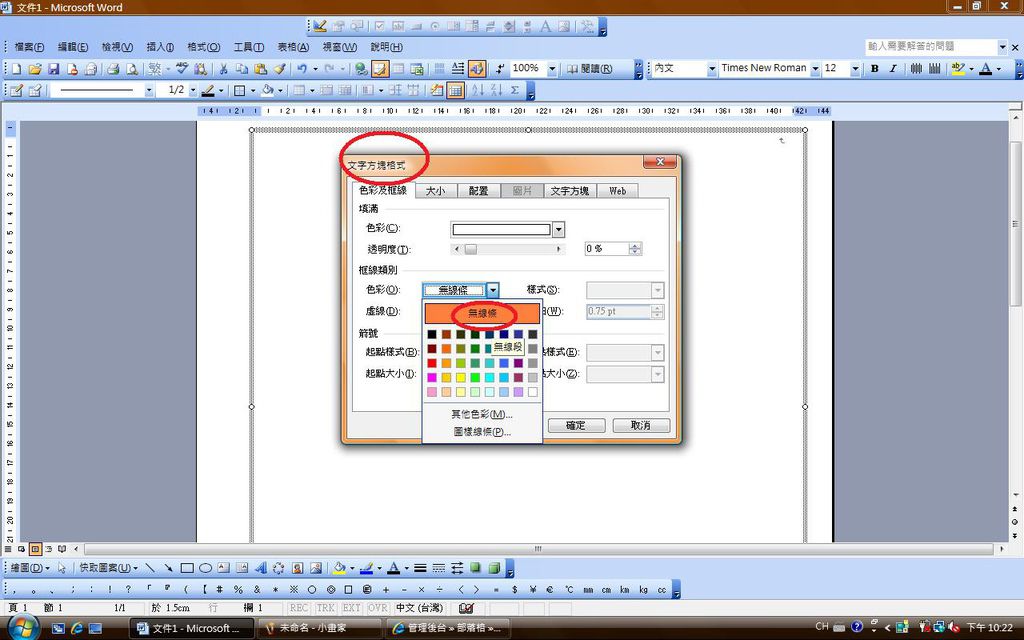Screen dimensions: 1024x640
Task: Collapse the line color dropdown arrow
Action: click(493, 290)
